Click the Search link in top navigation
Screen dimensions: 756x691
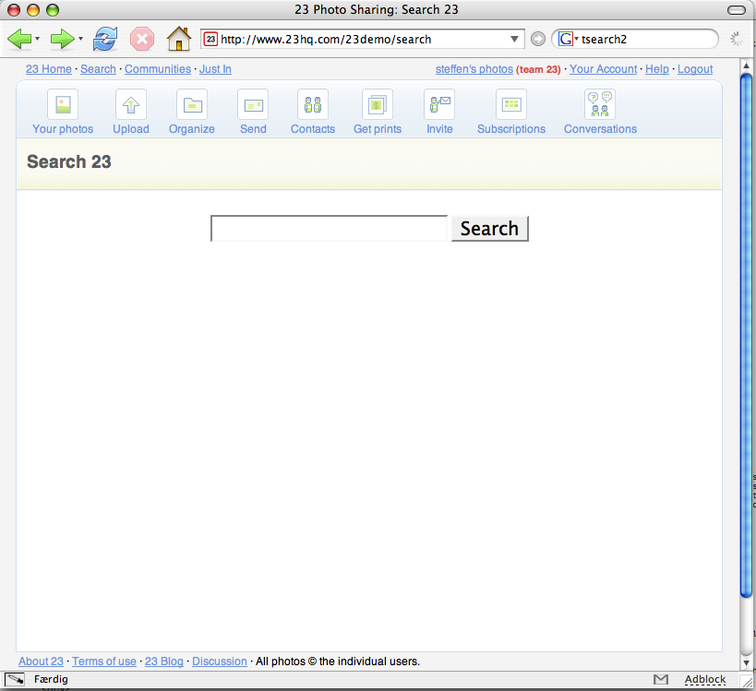[x=98, y=69]
